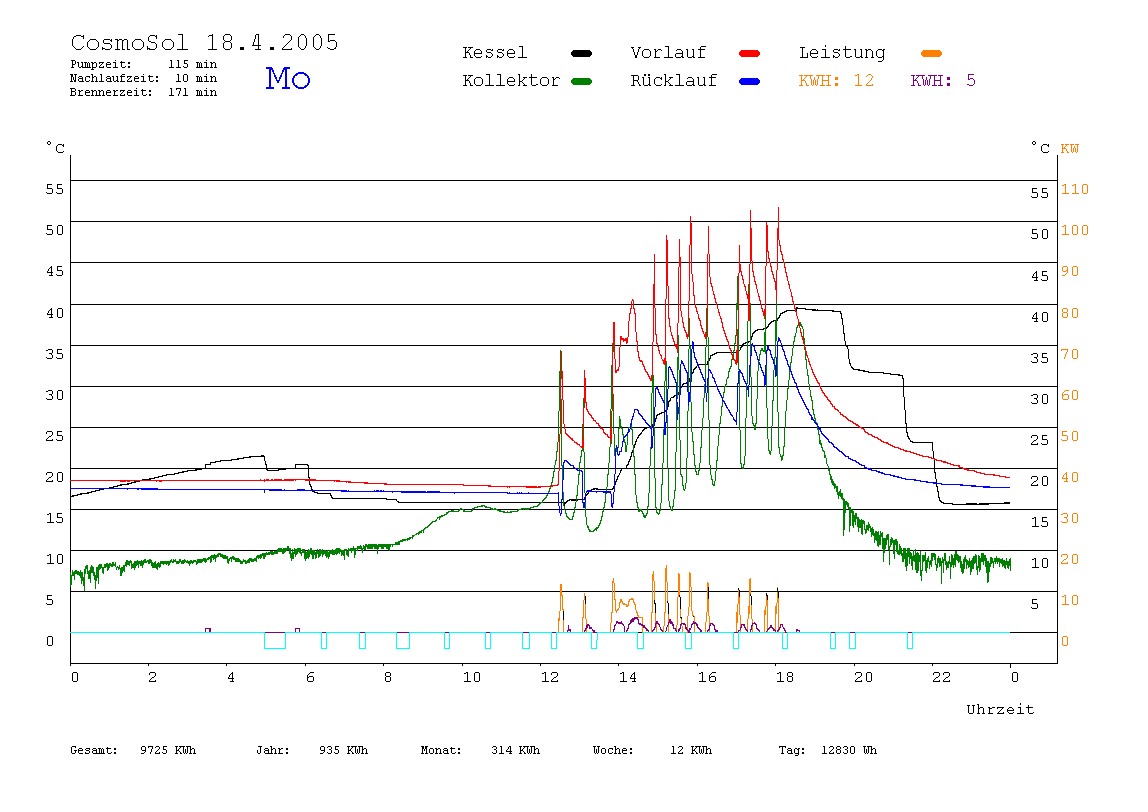This screenshot has height=812, width=1148.
Task: Click the orange "110" KW scale value
Action: pyautogui.click(x=1075, y=189)
